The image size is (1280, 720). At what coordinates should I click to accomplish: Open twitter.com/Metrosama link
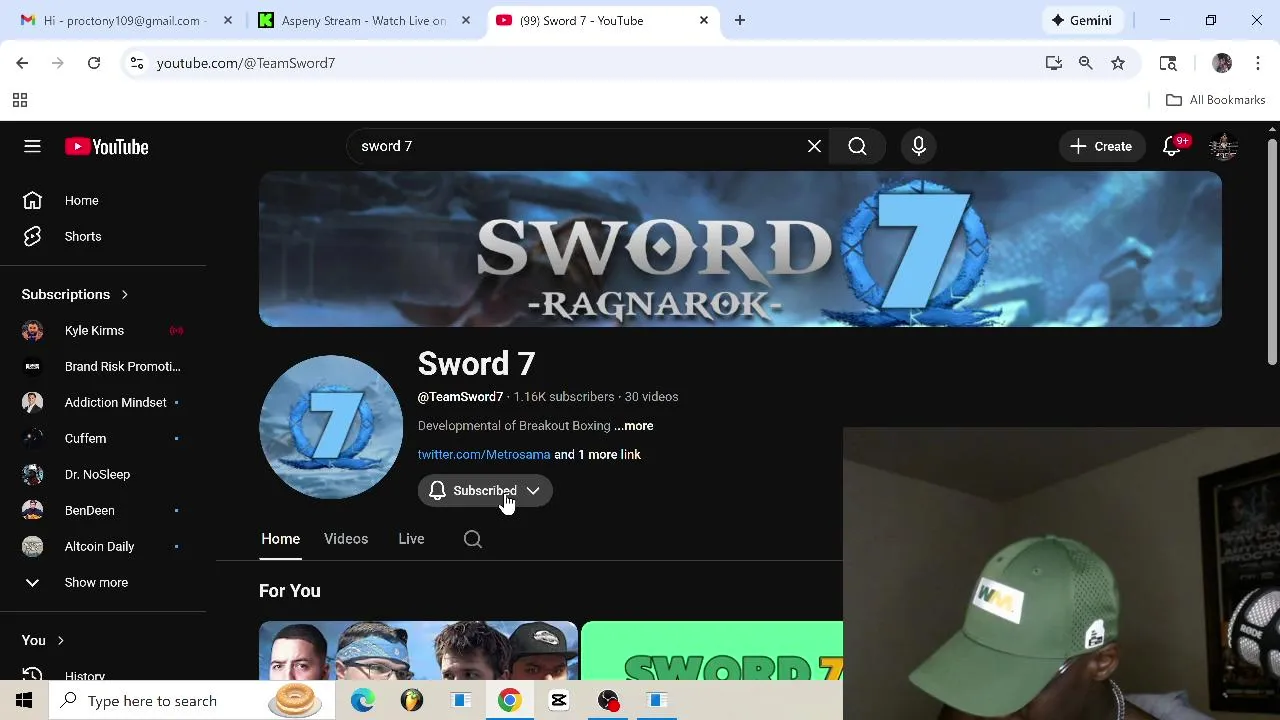tap(484, 454)
